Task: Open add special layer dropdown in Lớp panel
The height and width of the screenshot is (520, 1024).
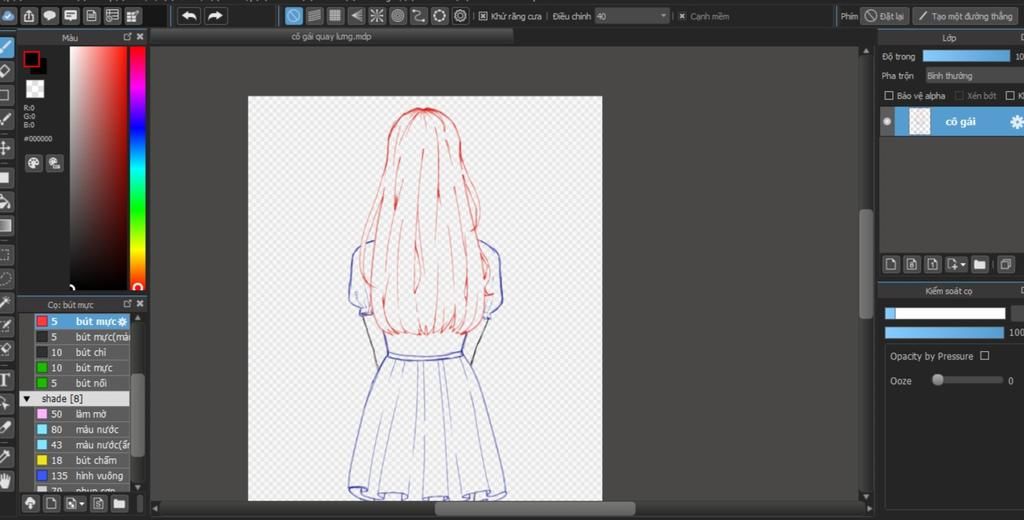Action: 963,265
